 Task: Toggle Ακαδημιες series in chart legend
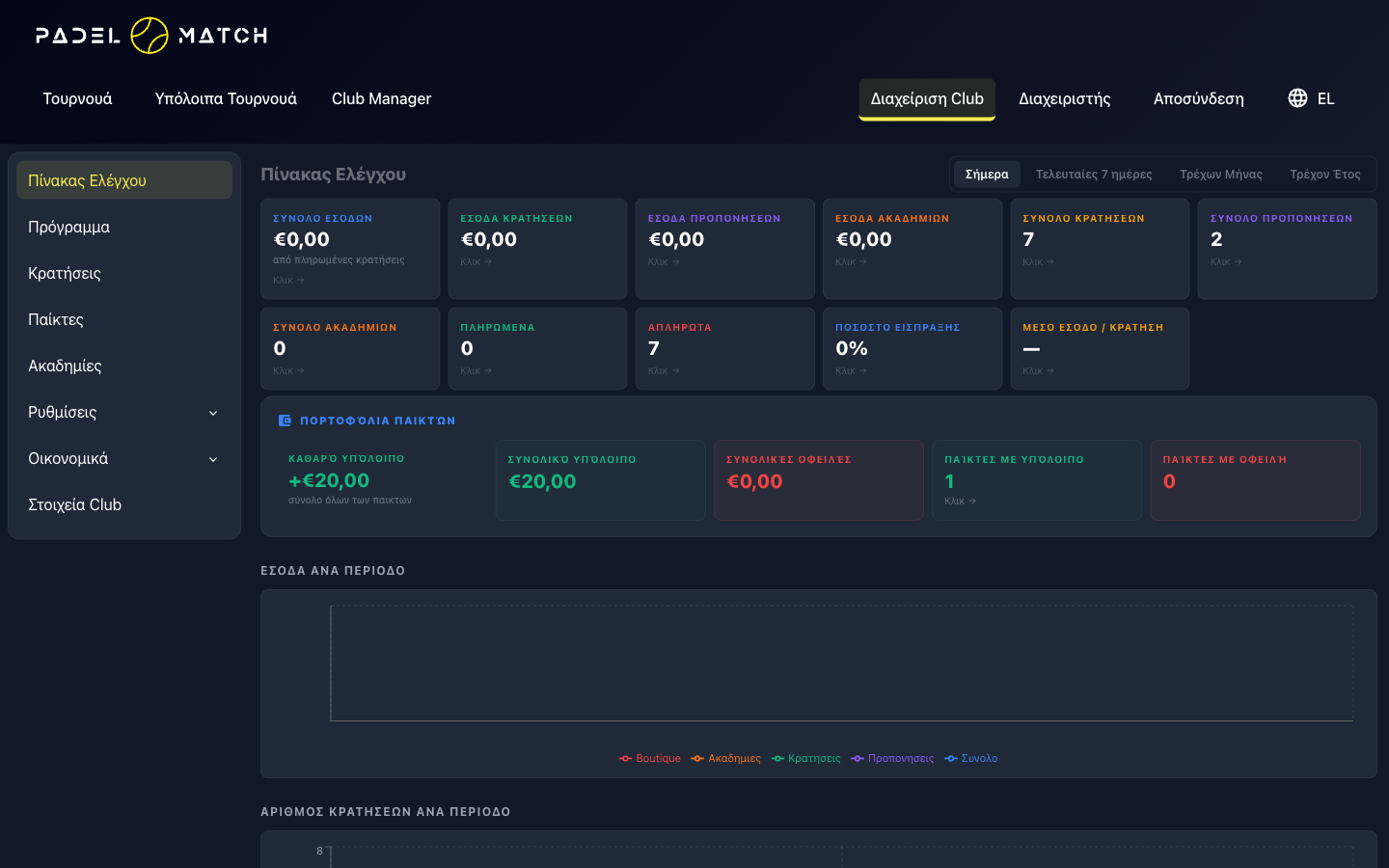pos(725,758)
